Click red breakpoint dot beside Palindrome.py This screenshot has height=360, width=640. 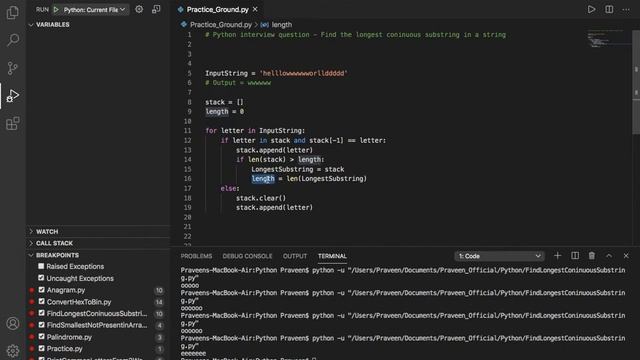31,337
